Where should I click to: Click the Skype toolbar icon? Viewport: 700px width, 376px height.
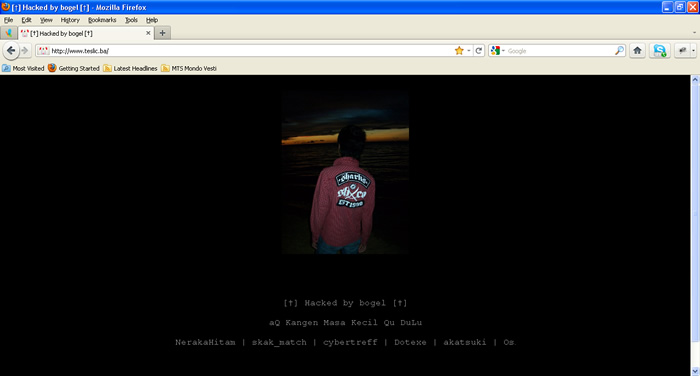(x=660, y=50)
